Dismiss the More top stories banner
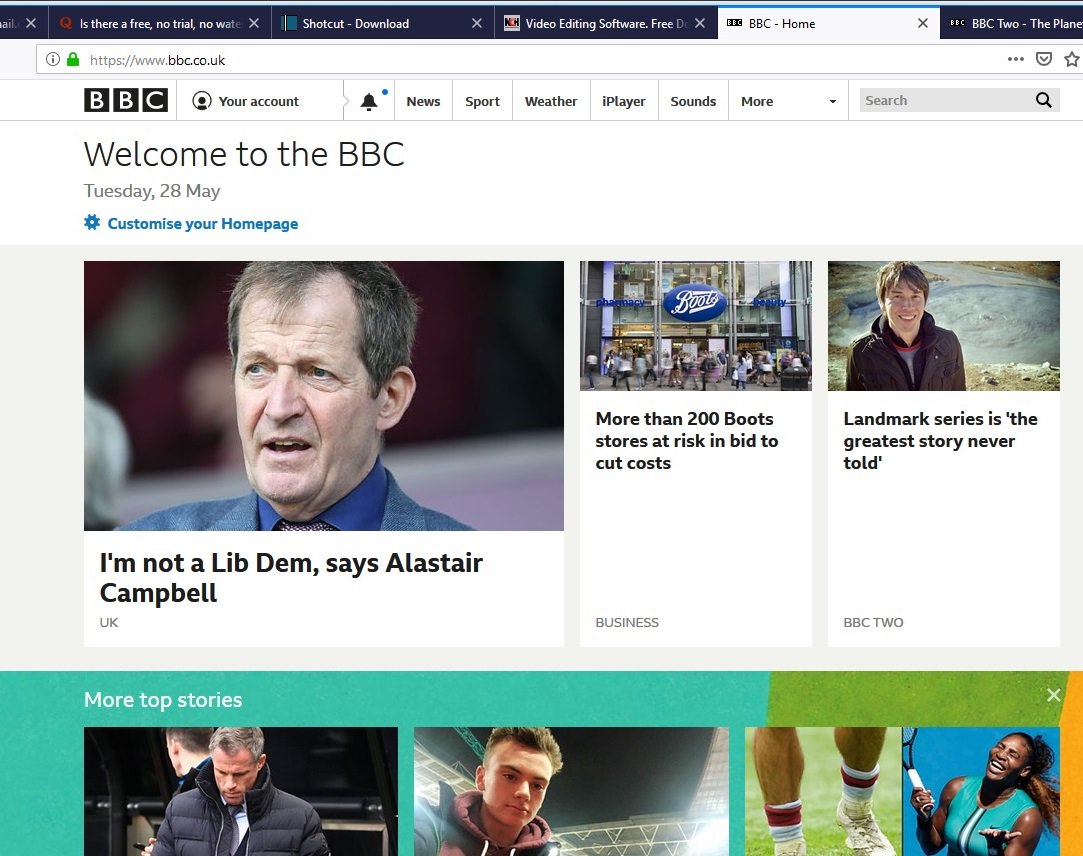The height and width of the screenshot is (856, 1083). tap(1053, 695)
